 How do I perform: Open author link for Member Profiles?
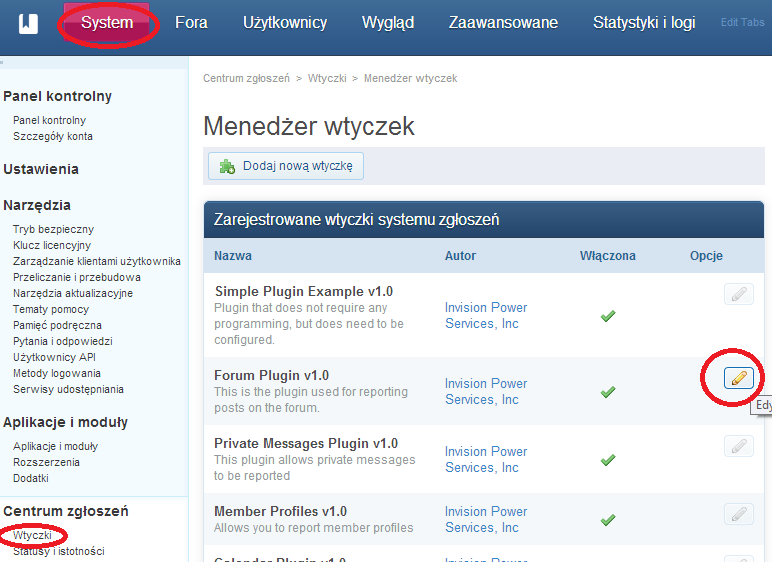[x=485, y=519]
